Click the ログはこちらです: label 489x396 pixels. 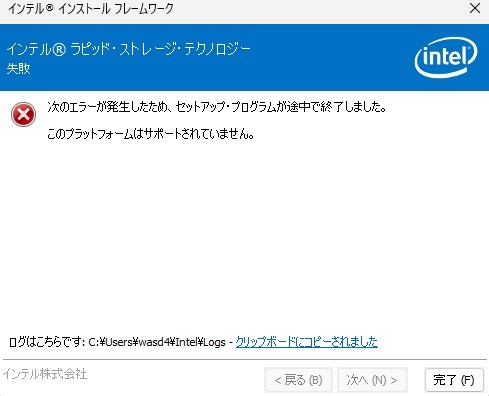[46, 342]
